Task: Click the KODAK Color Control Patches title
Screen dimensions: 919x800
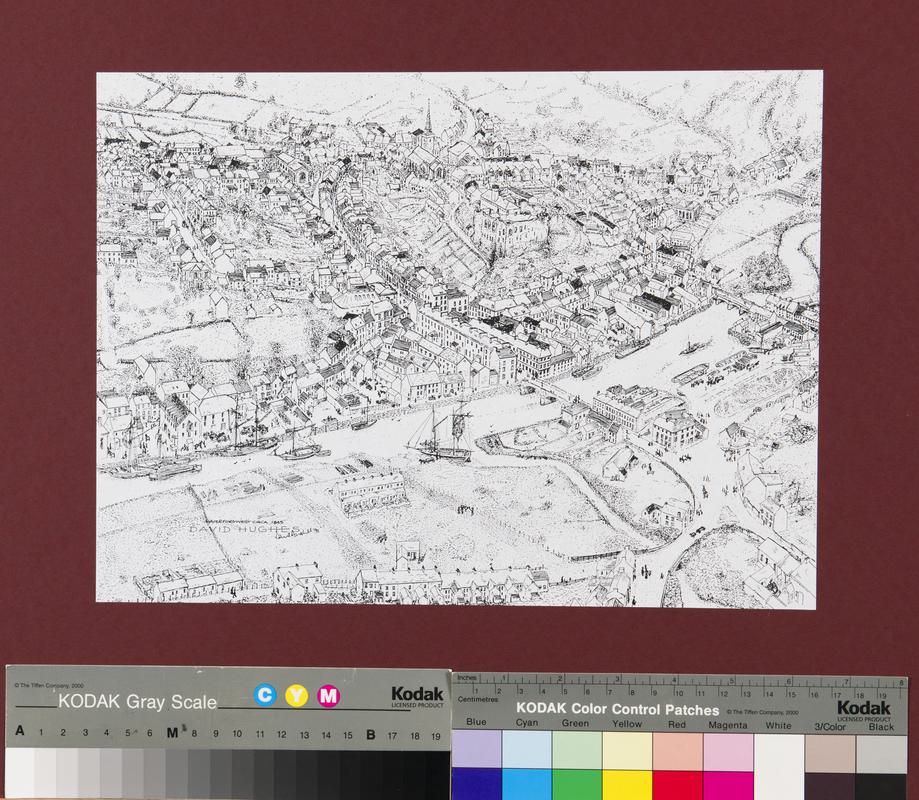Action: click(x=617, y=710)
